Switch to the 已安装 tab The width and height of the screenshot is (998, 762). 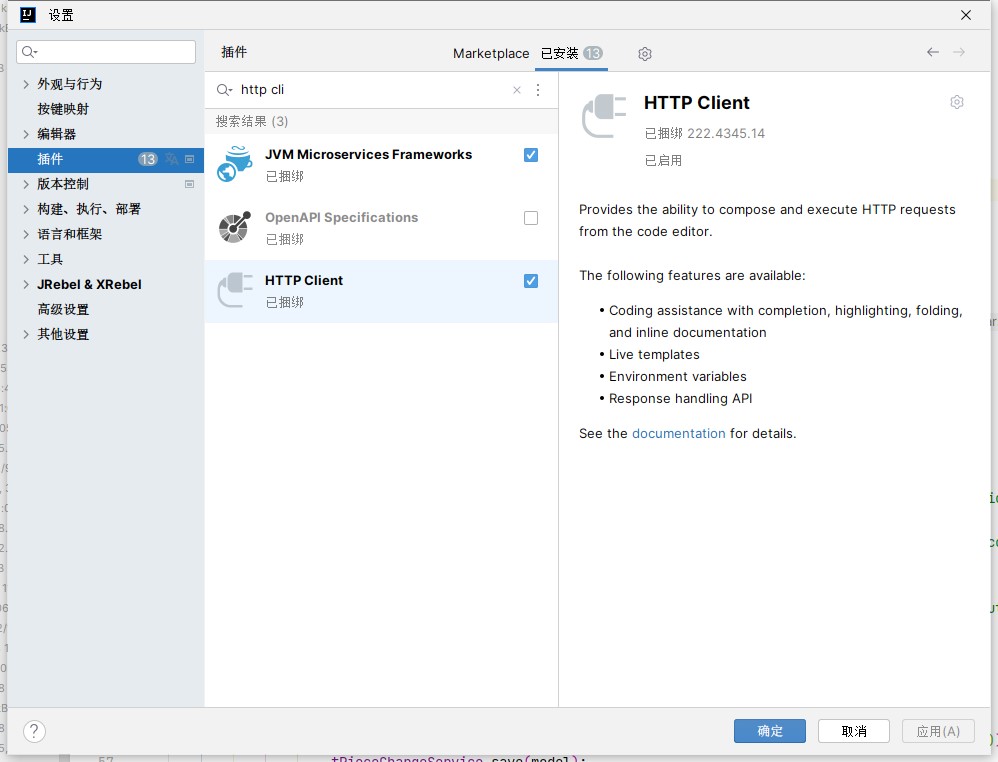pyautogui.click(x=571, y=53)
